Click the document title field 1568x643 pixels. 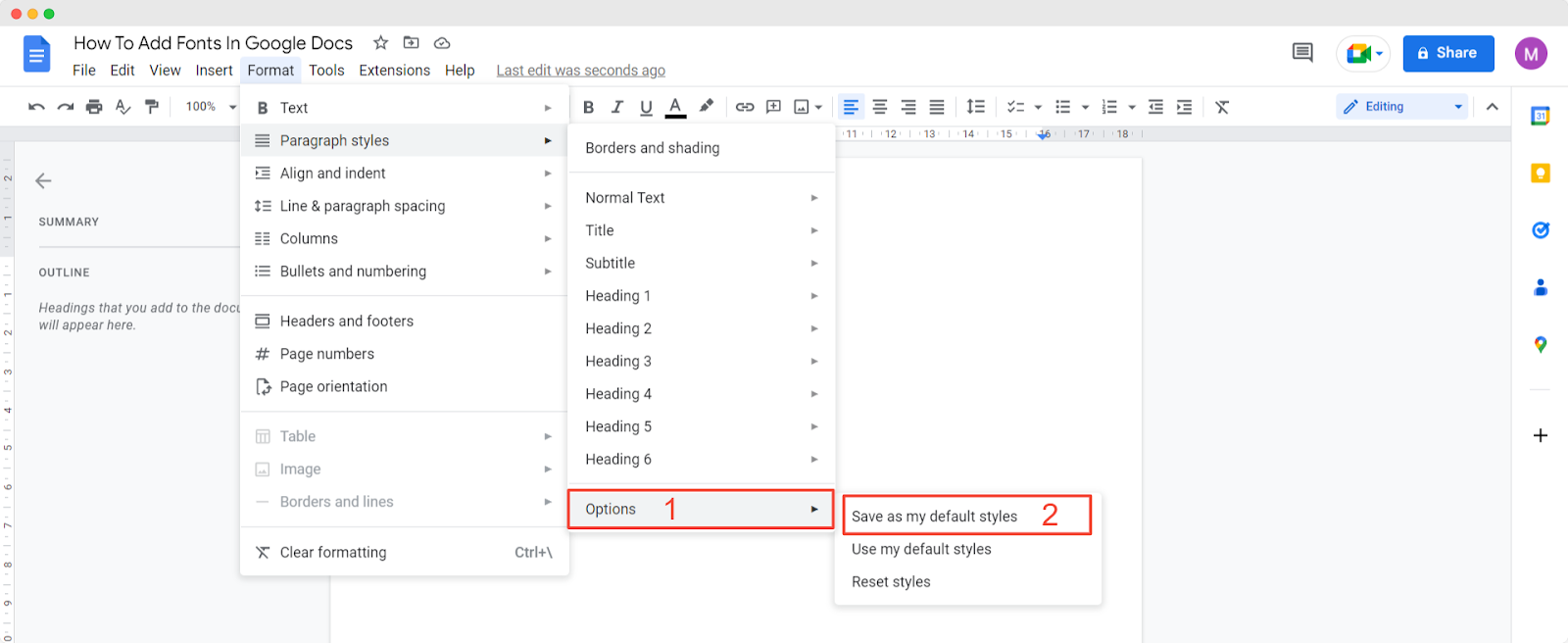click(213, 43)
